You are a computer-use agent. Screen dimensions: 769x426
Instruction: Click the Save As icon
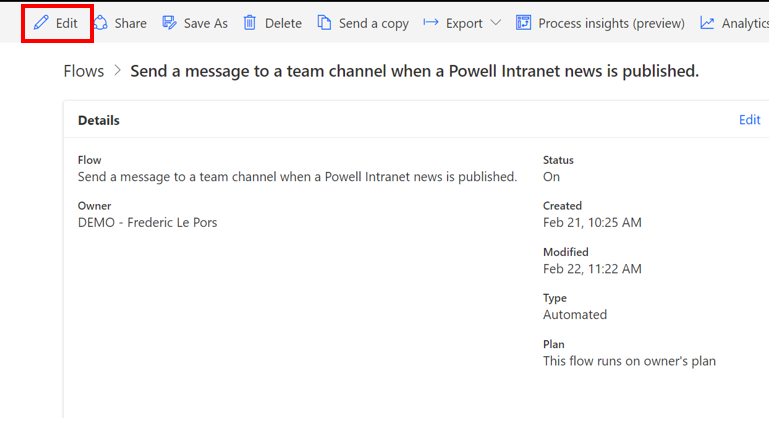tap(169, 23)
